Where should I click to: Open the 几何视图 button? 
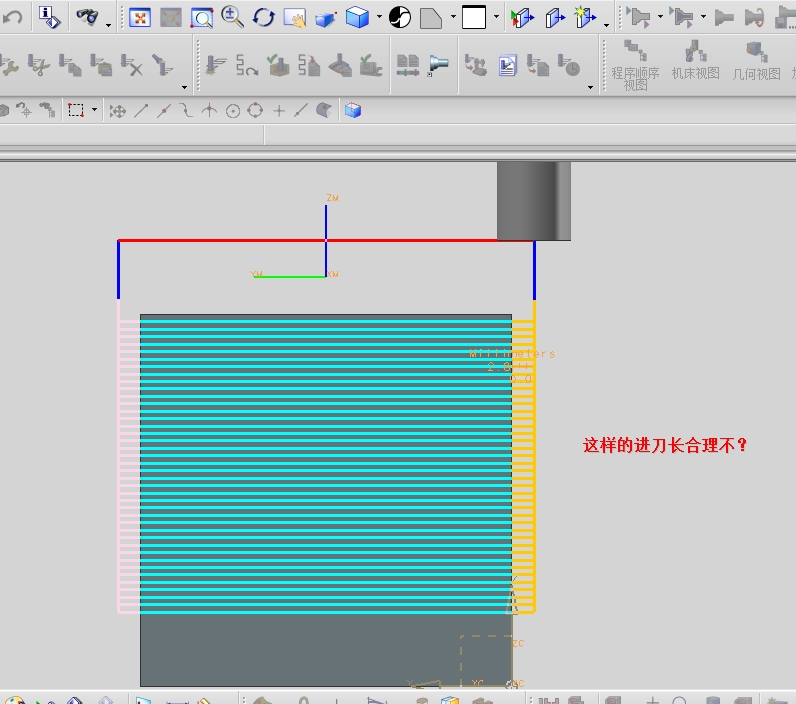pos(756,61)
